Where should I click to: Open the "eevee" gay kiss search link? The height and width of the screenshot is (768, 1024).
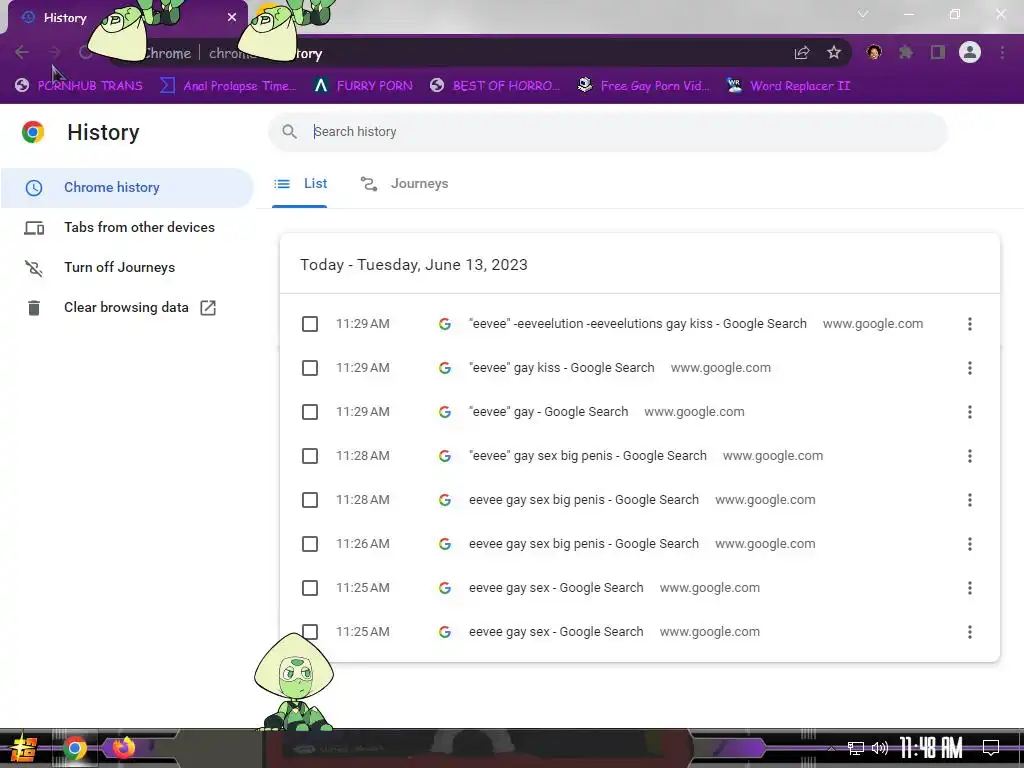[562, 368]
